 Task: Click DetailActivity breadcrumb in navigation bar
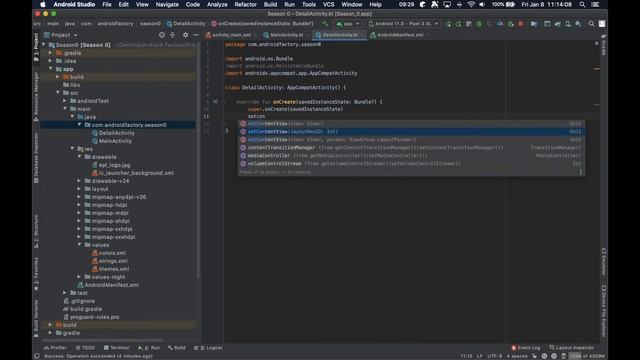(186, 24)
